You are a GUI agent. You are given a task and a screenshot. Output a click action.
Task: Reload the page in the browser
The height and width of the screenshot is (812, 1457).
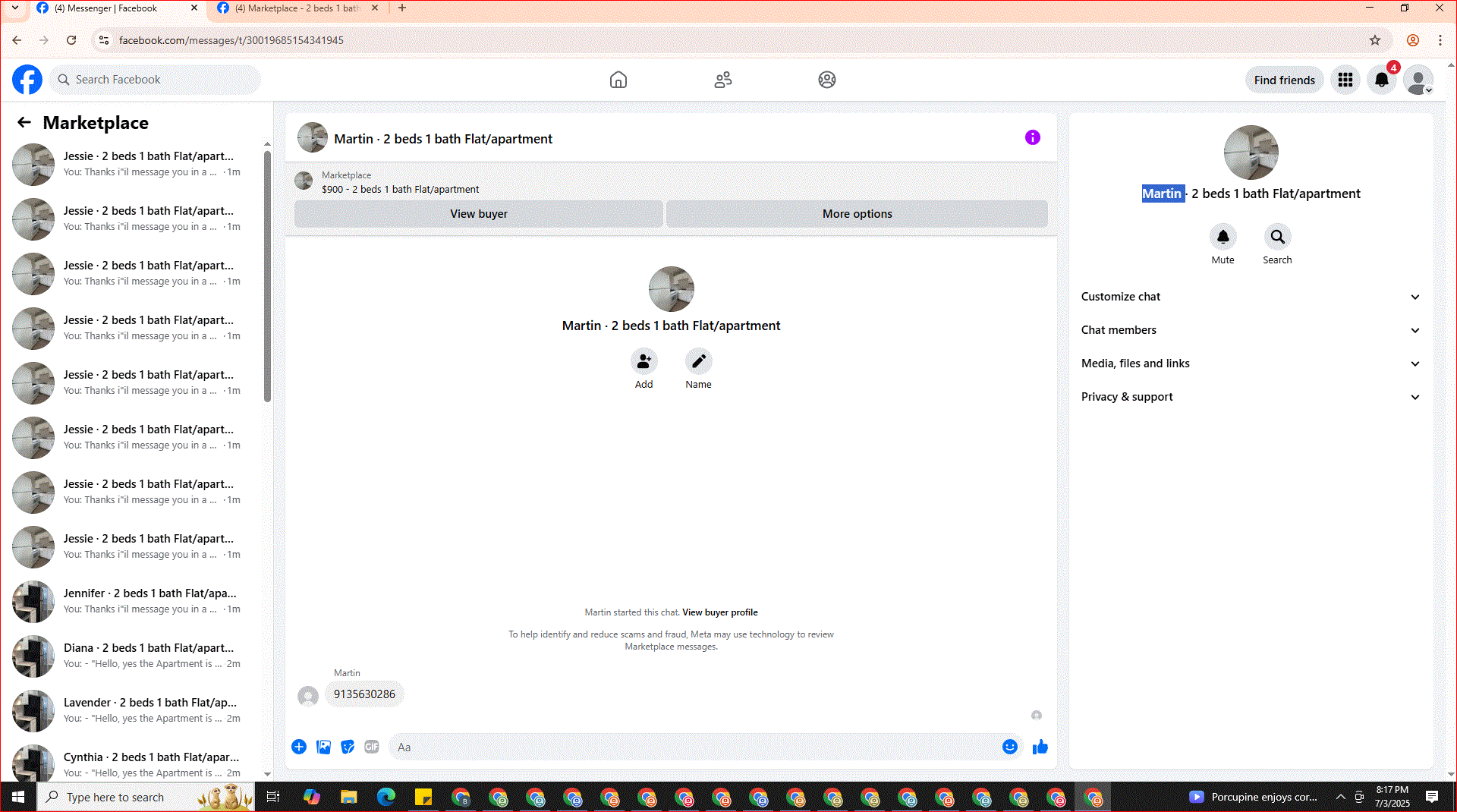(x=71, y=40)
